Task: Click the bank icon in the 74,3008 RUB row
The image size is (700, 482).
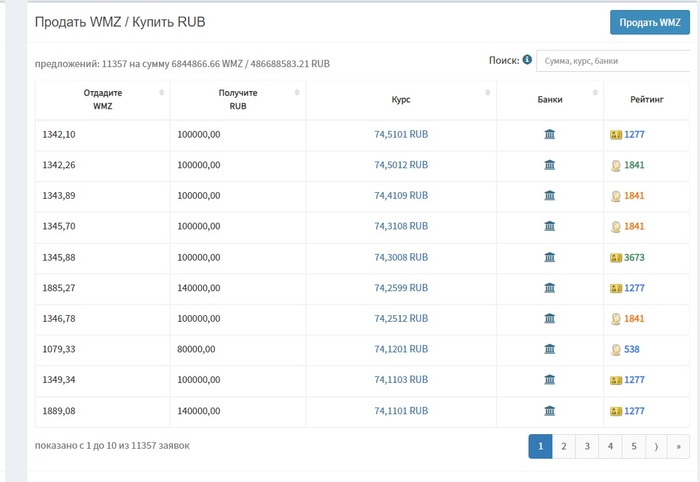Action: click(549, 257)
